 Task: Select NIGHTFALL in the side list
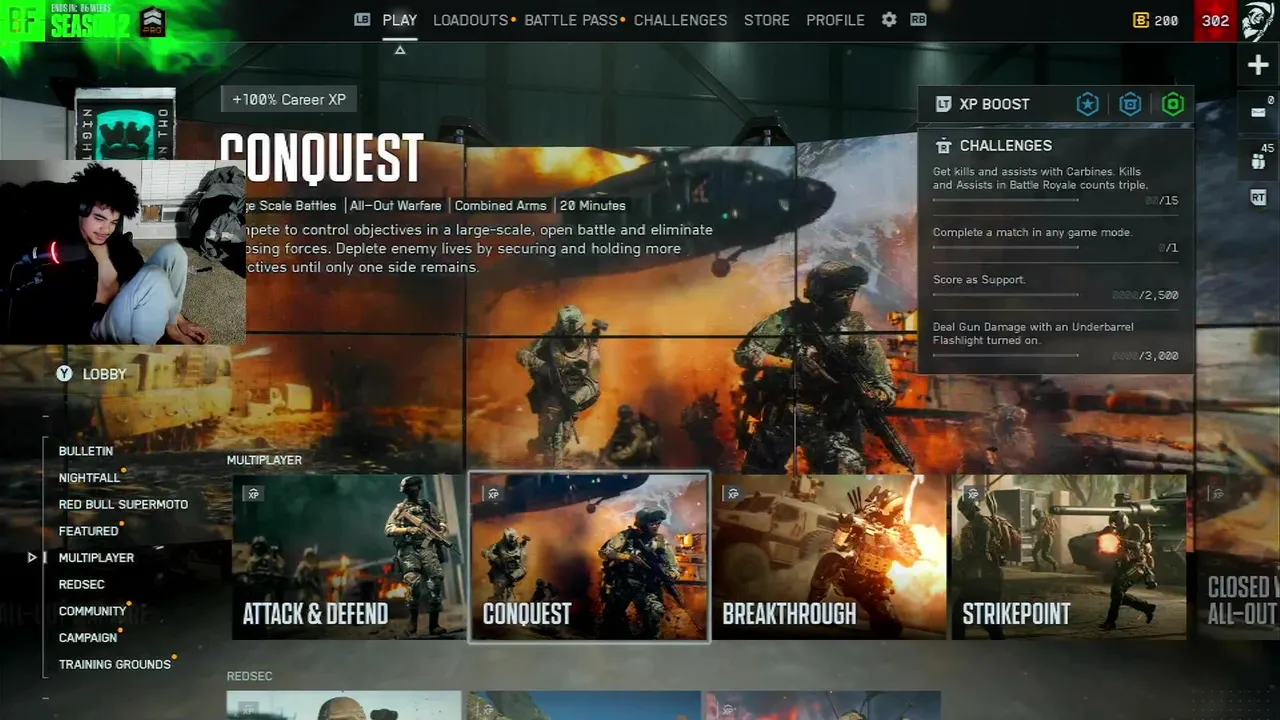(89, 478)
